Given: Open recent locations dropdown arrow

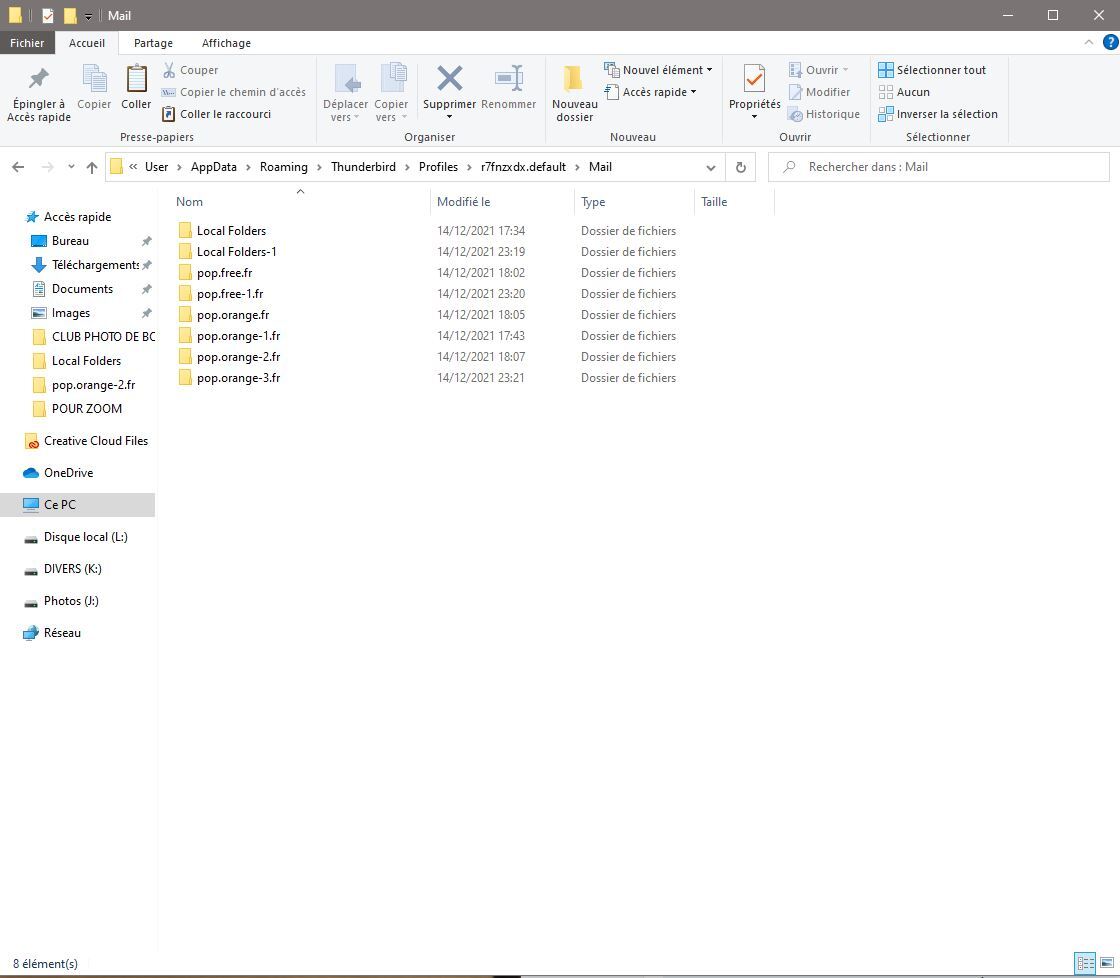Looking at the screenshot, I should (x=71, y=167).
